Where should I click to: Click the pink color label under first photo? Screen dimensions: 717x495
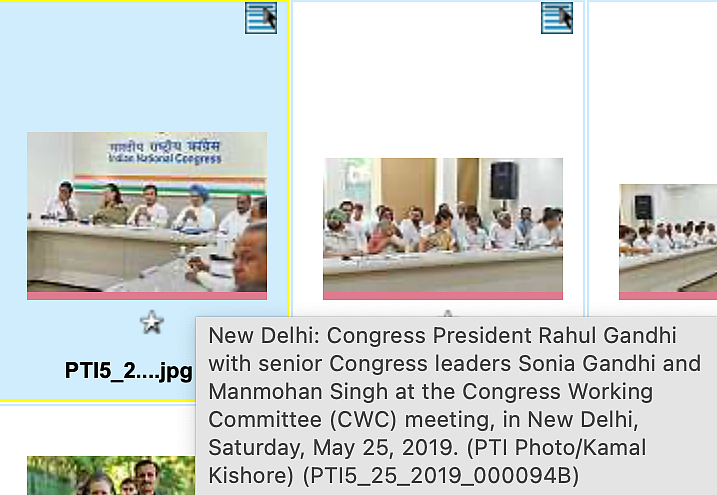point(147,296)
